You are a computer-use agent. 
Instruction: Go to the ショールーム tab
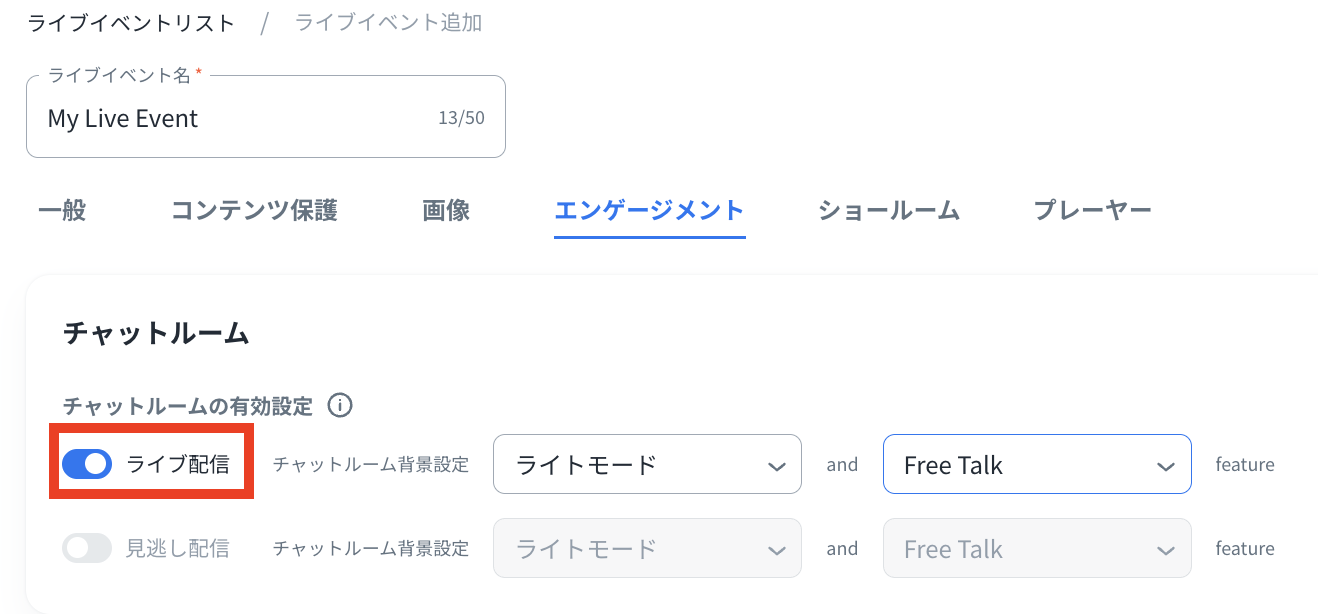click(889, 210)
